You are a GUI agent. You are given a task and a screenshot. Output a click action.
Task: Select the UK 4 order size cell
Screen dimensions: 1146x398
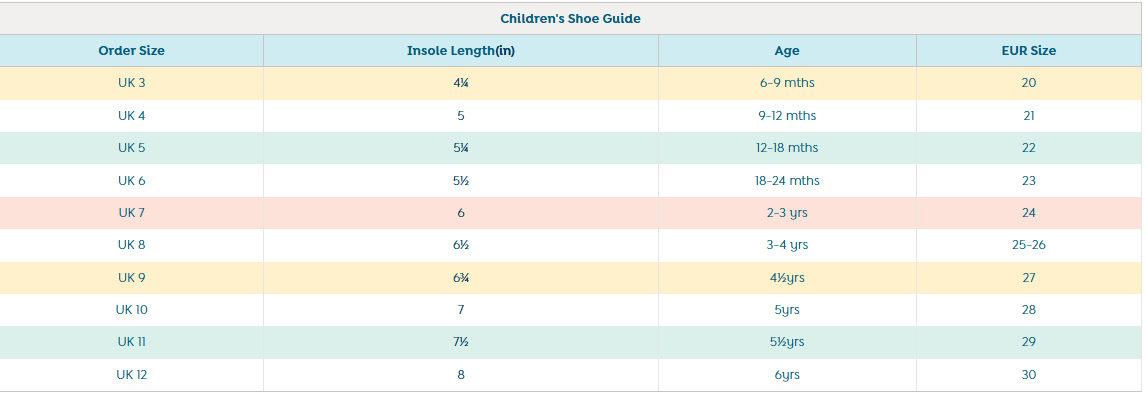pyautogui.click(x=132, y=115)
